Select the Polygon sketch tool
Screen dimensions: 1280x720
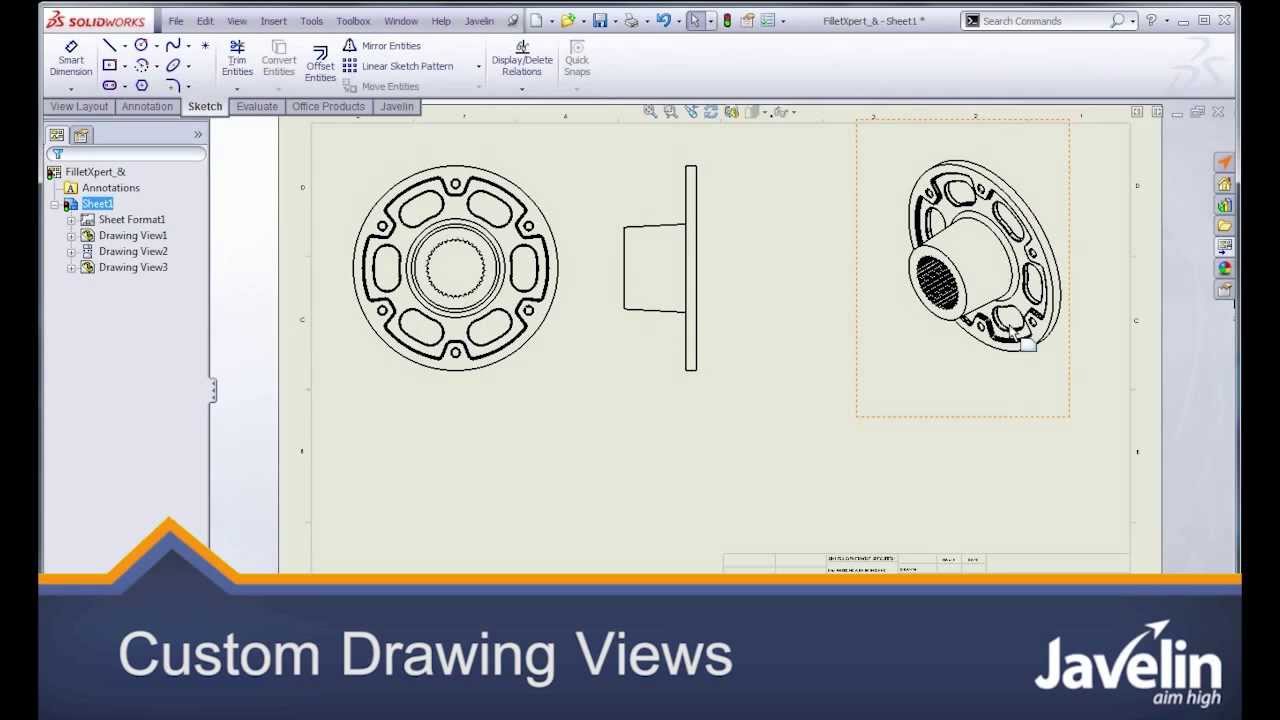pyautogui.click(x=141, y=86)
